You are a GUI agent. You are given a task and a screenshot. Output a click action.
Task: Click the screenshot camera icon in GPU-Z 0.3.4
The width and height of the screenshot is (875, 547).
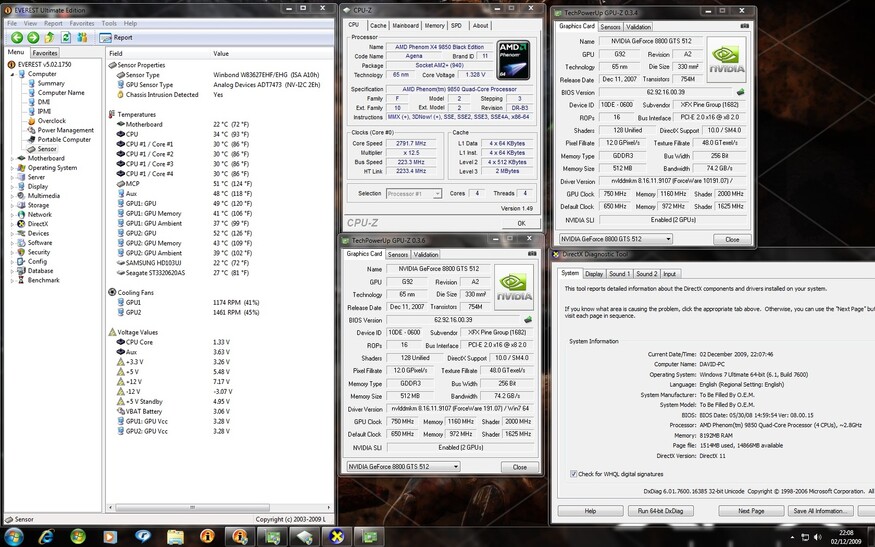click(x=744, y=26)
